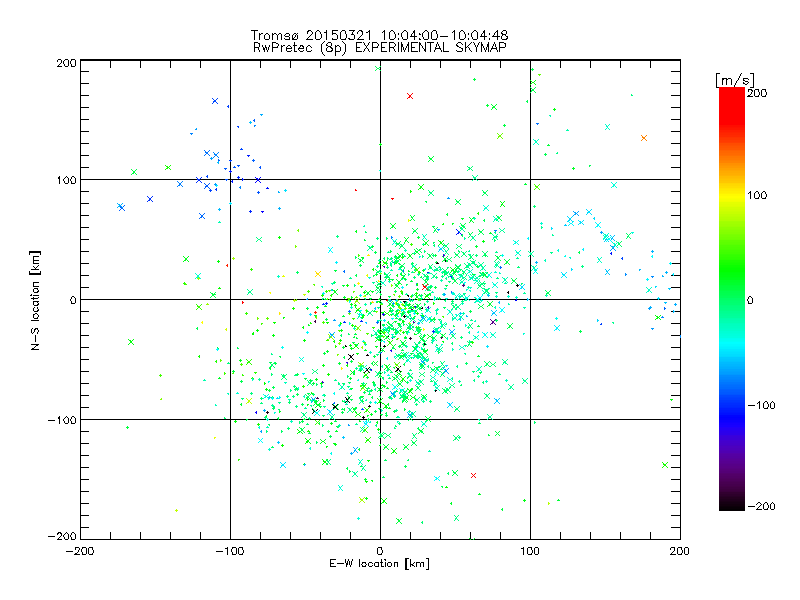Click the y-axis tick label '200' at top left
Screen dimensions: 800x600
tap(66, 63)
